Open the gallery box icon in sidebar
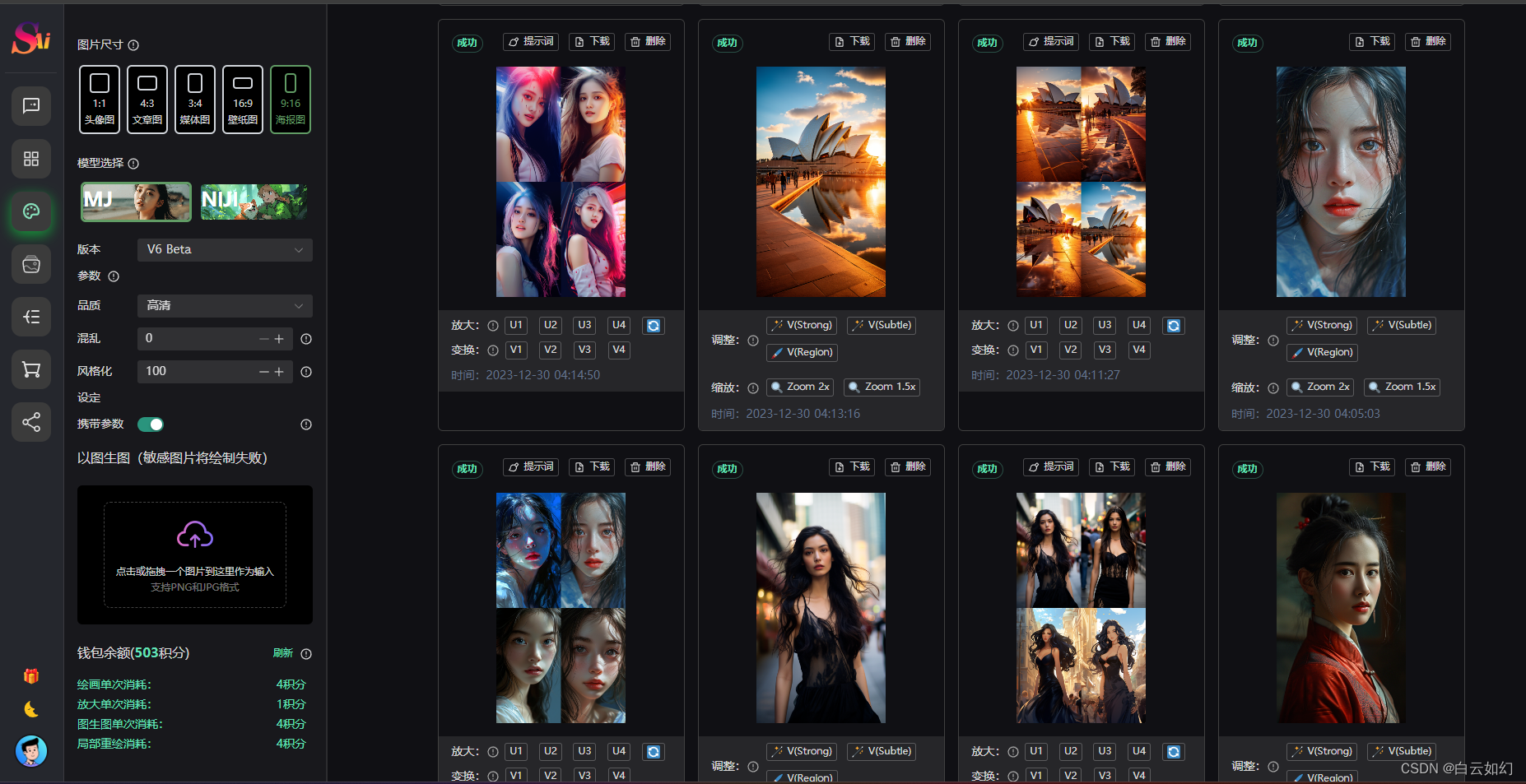Viewport: 1526px width, 784px height. (31, 264)
